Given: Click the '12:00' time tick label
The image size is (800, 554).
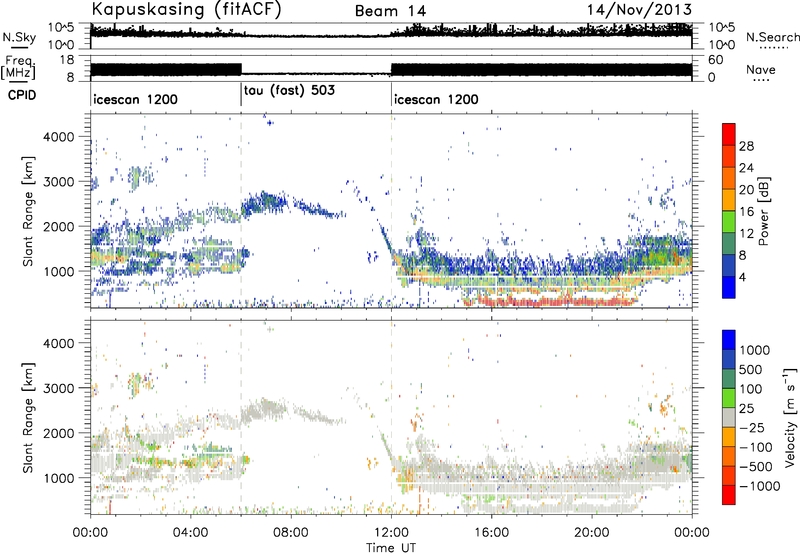Looking at the screenshot, I should [x=391, y=533].
